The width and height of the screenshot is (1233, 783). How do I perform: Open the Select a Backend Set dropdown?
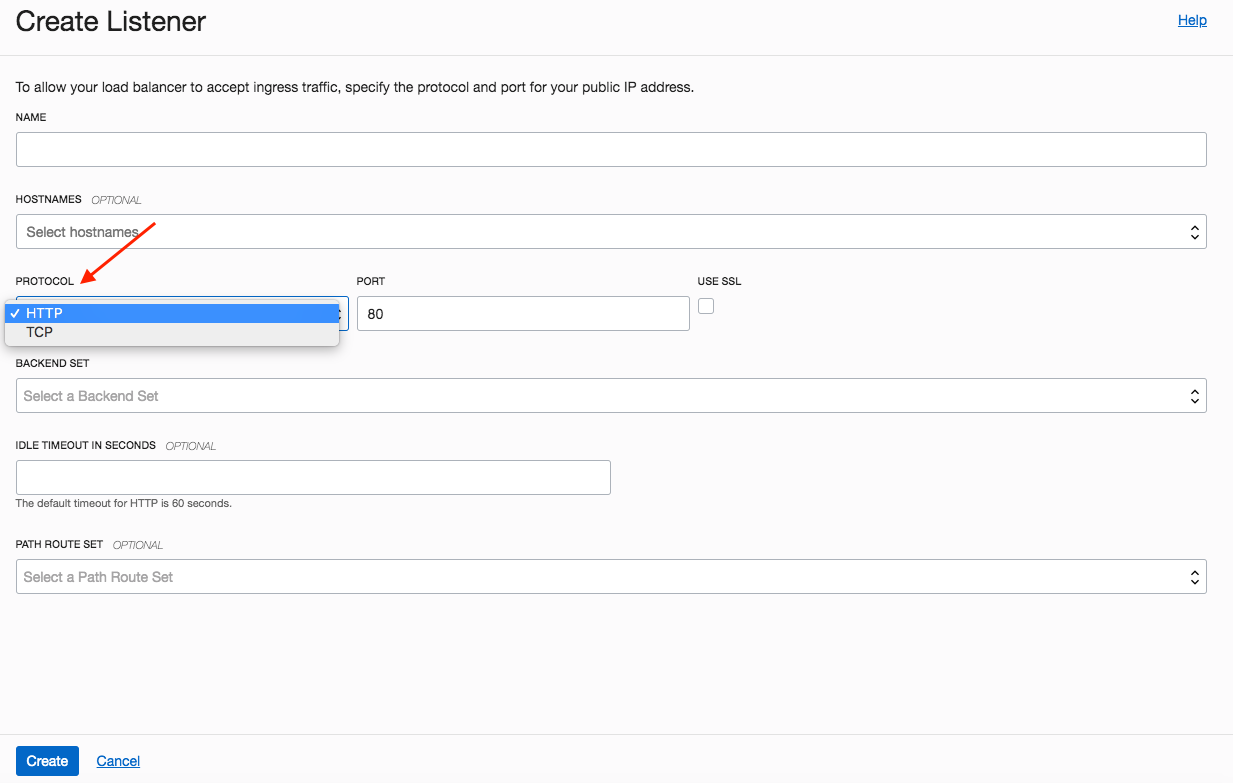click(x=600, y=396)
